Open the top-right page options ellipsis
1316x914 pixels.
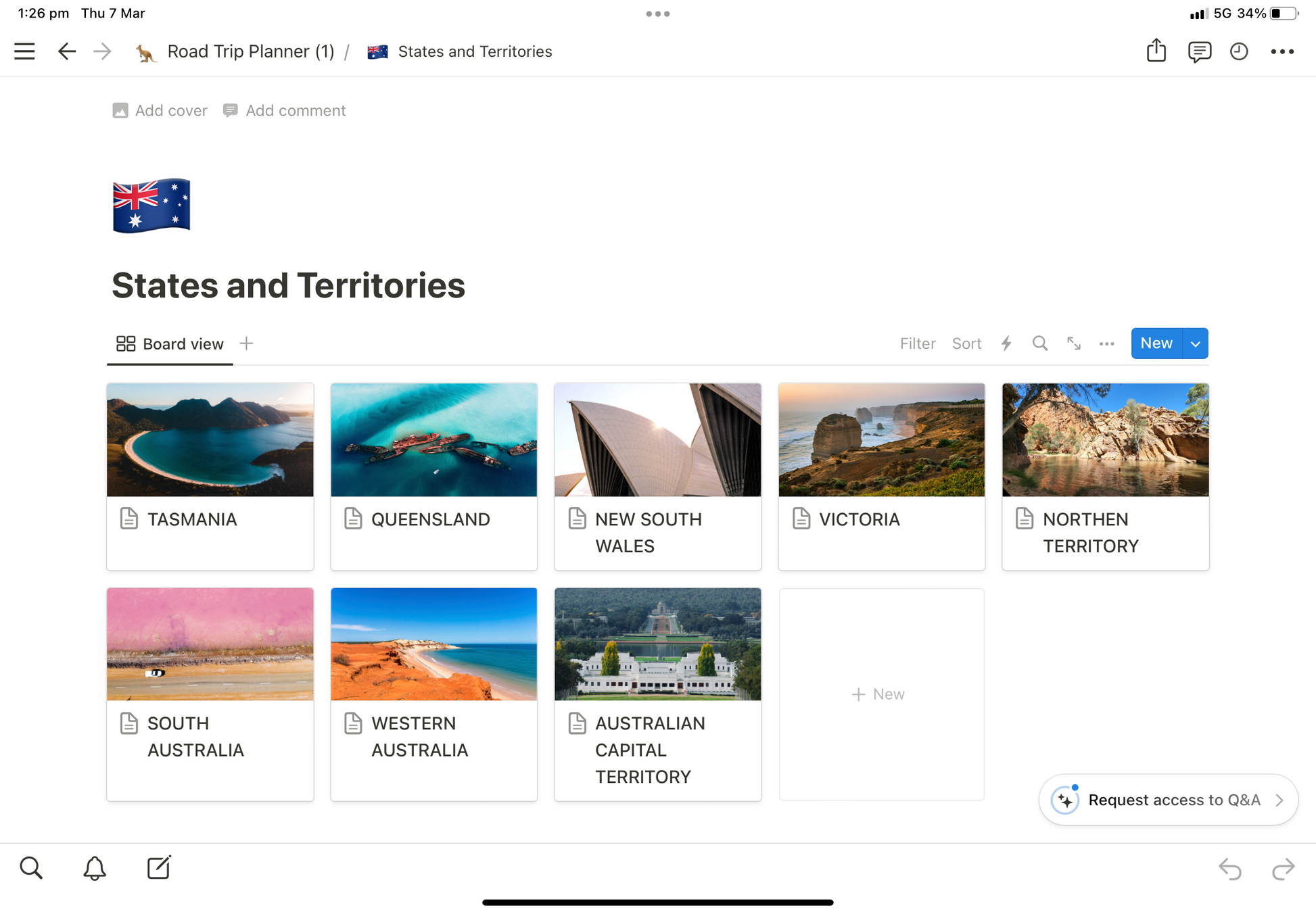pos(1282,51)
